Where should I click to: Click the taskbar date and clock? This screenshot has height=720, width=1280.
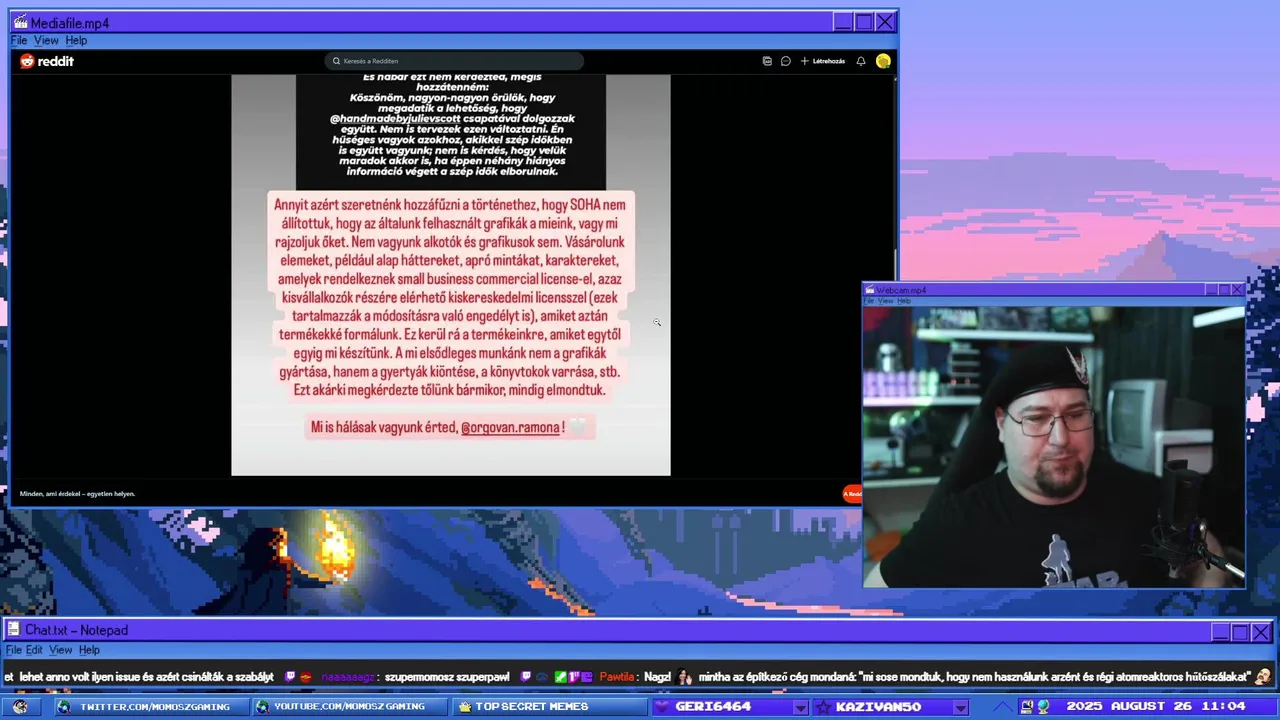[x=1156, y=707]
